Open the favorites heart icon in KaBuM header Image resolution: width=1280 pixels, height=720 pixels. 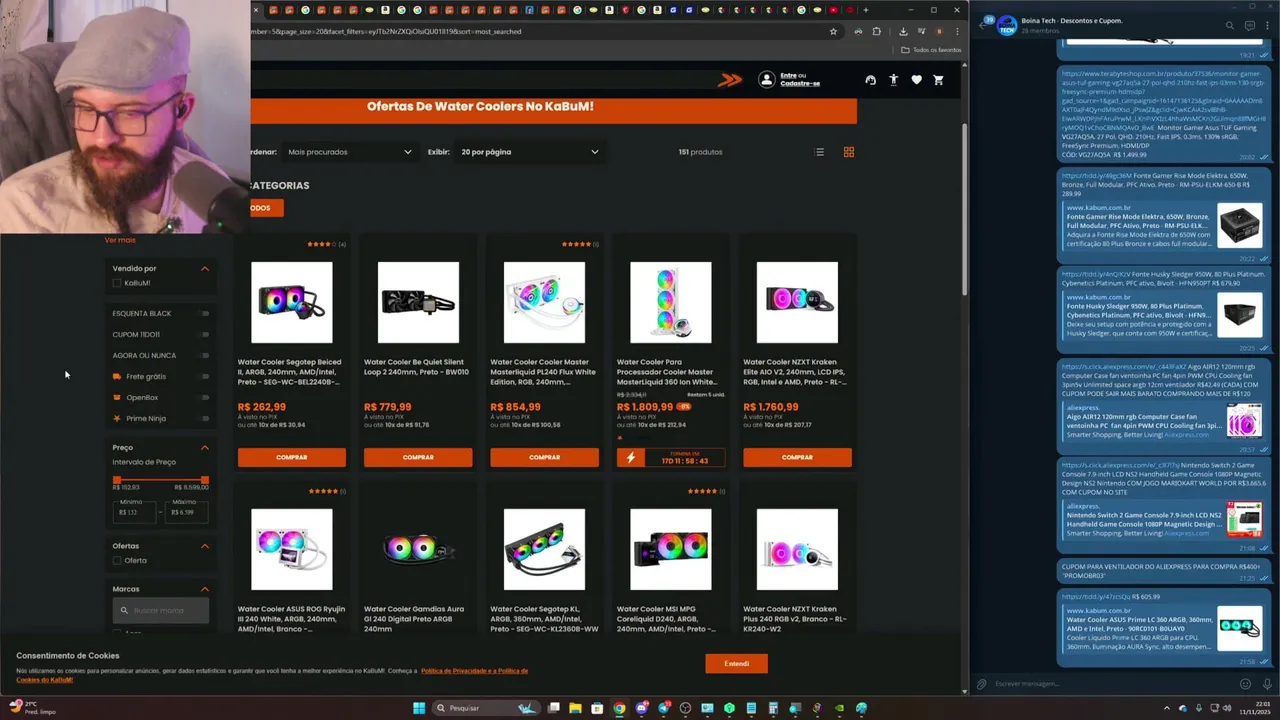pos(916,80)
